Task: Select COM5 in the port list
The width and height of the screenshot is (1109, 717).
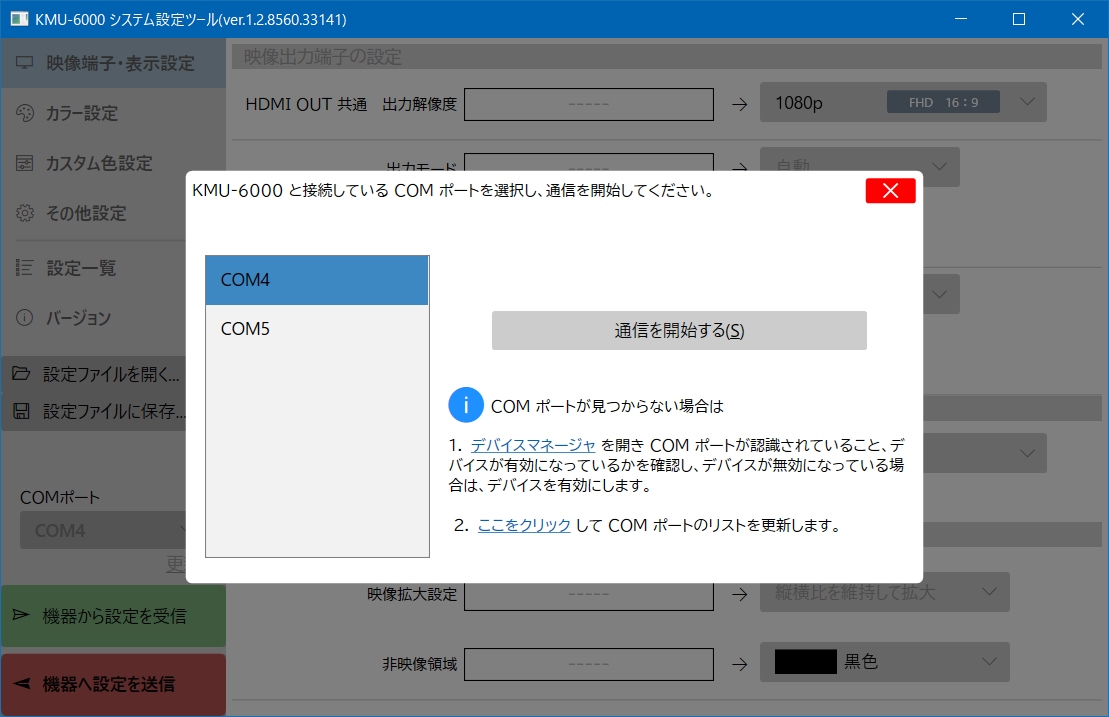Action: 316,329
